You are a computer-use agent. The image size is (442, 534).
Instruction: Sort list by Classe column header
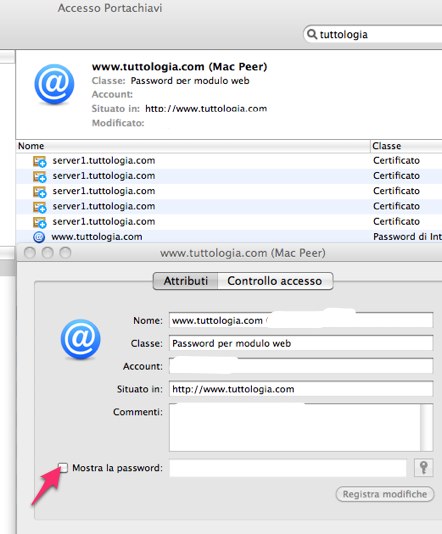406,146
